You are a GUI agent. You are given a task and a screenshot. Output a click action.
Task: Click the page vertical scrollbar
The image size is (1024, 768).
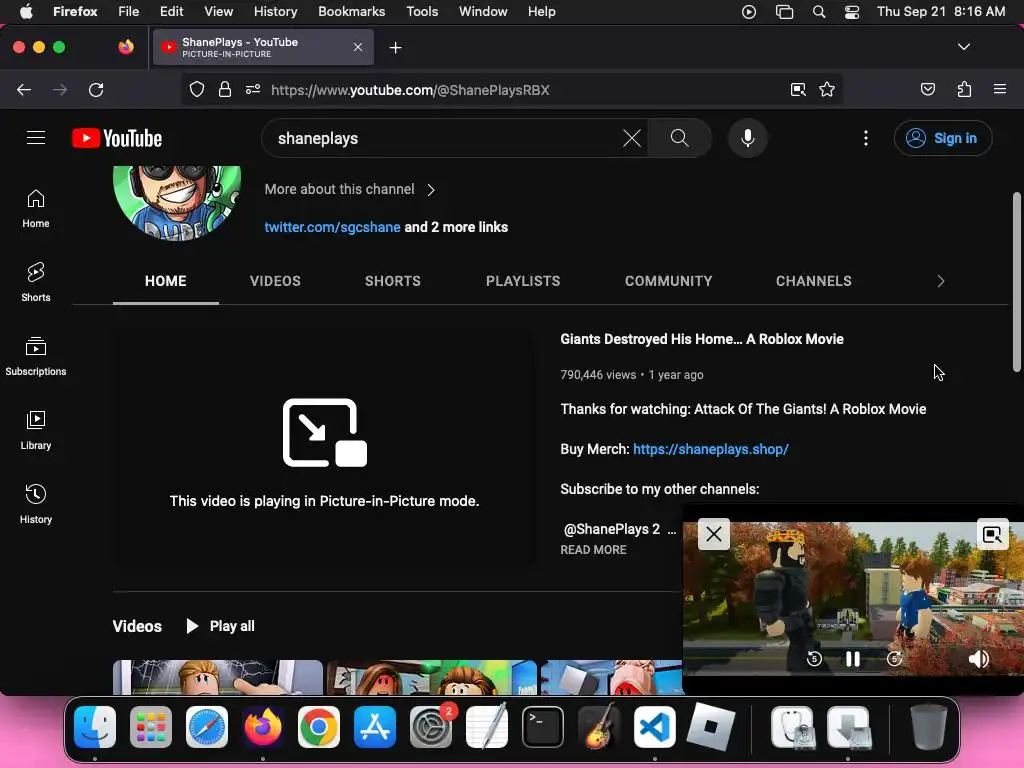point(1016,281)
